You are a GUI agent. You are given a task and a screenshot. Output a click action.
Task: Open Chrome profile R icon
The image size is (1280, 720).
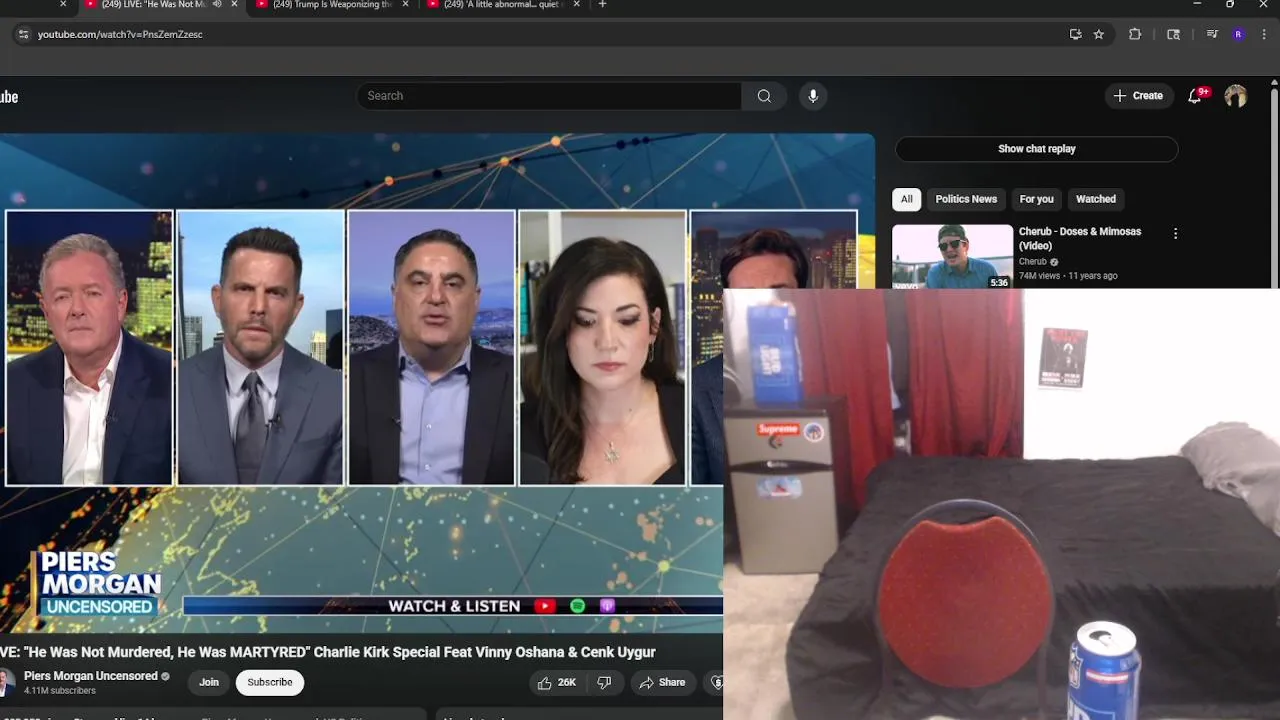pyautogui.click(x=1238, y=34)
